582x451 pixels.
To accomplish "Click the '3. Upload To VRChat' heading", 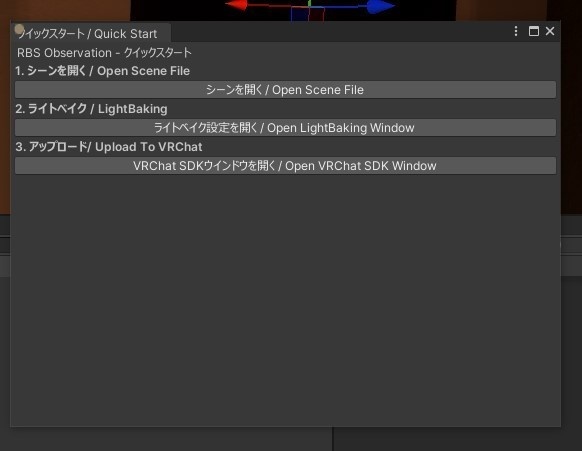I will (x=109, y=147).
